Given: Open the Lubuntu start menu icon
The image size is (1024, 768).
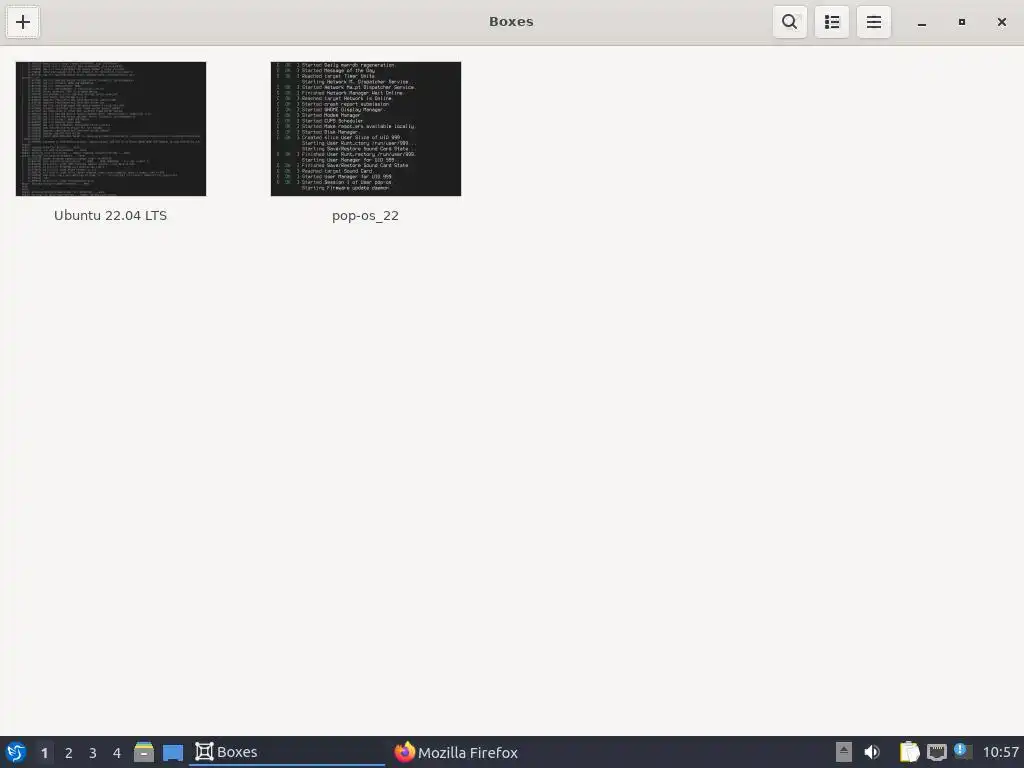Looking at the screenshot, I should tap(16, 752).
